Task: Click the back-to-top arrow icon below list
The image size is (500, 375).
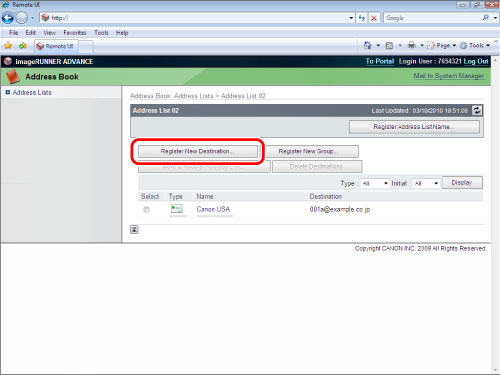Action: click(134, 229)
